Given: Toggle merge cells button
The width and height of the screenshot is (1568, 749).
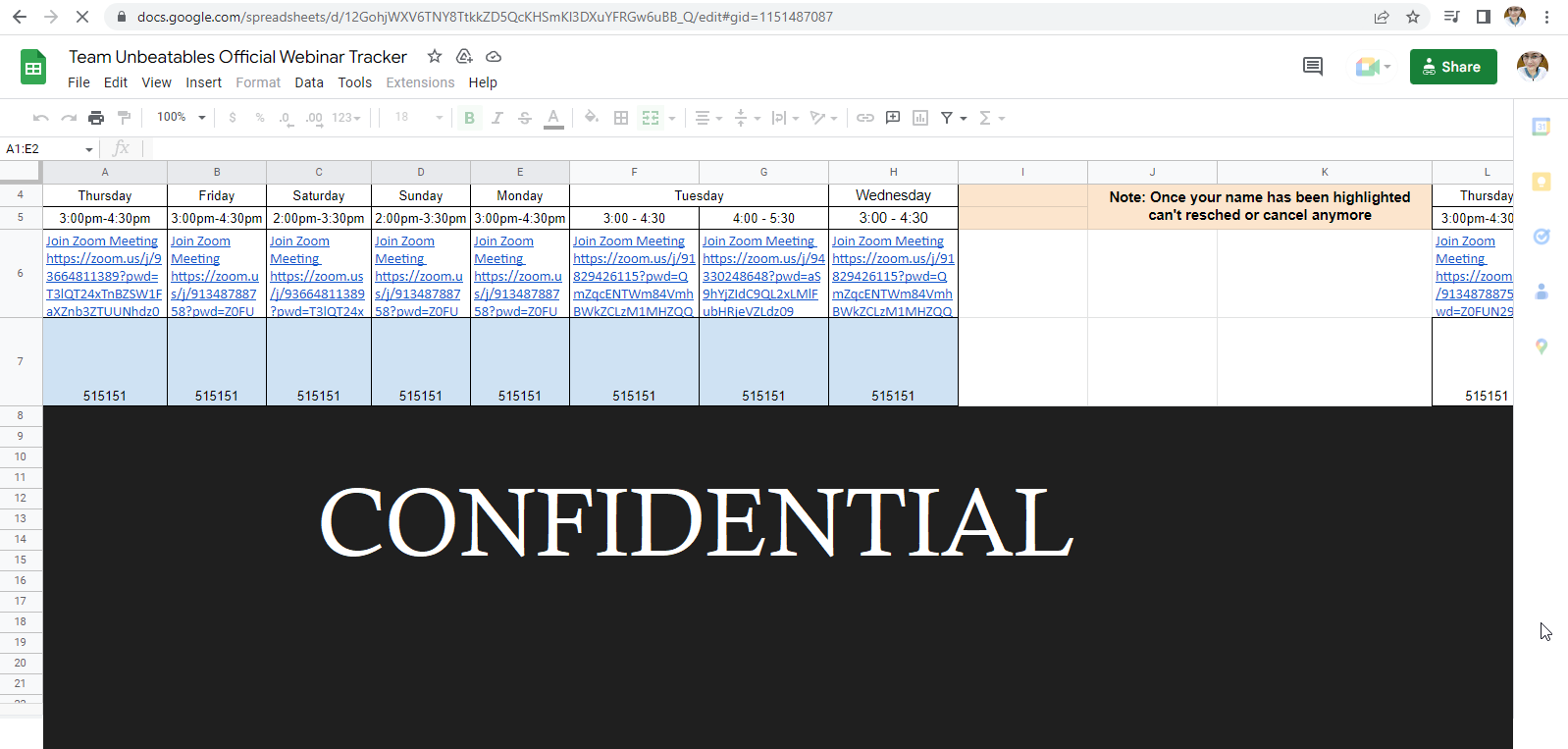Looking at the screenshot, I should (x=651, y=118).
